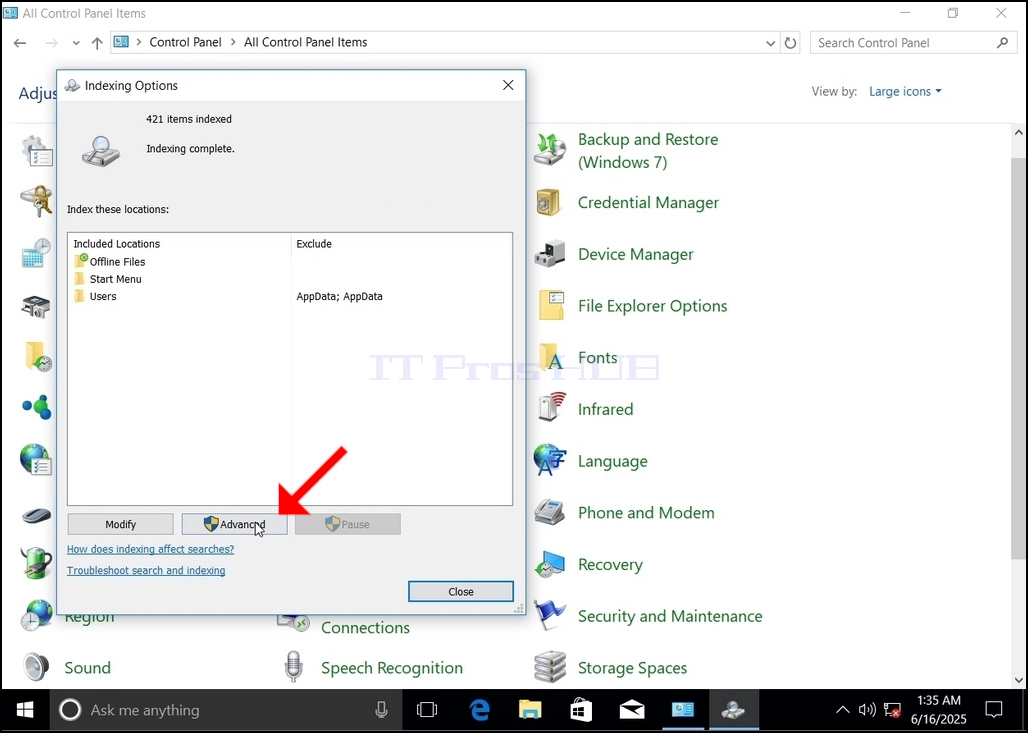The width and height of the screenshot is (1028, 733).
Task: Go up one level with Up arrow
Action: pyautogui.click(x=97, y=43)
